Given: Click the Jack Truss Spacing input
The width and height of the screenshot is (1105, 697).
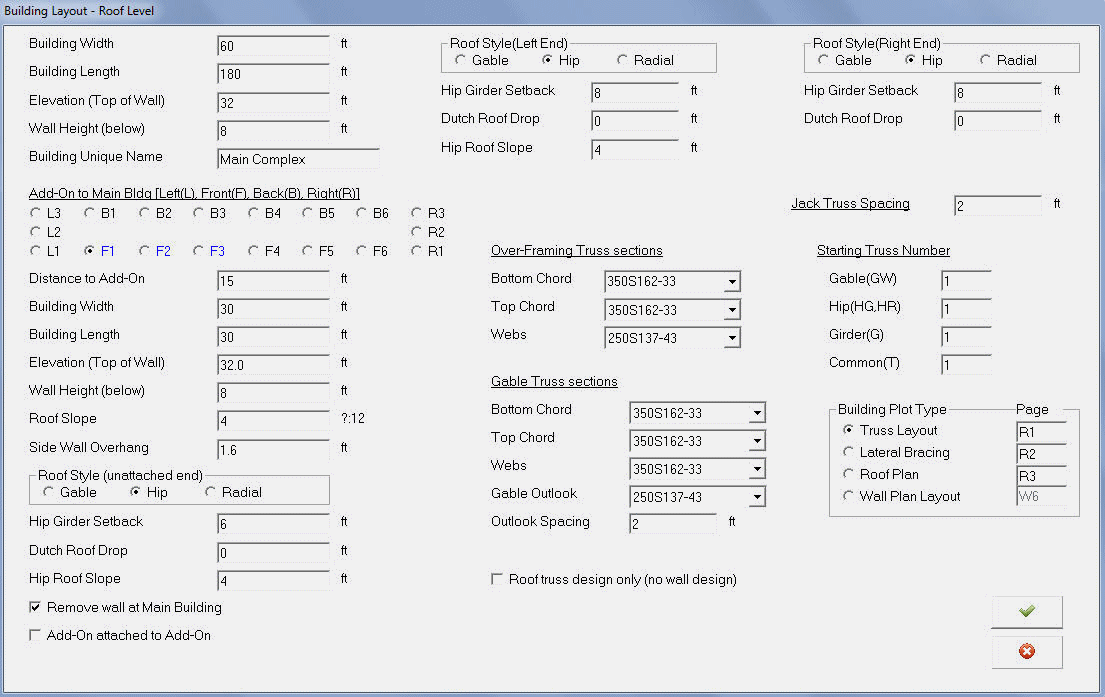Looking at the screenshot, I should coord(996,205).
